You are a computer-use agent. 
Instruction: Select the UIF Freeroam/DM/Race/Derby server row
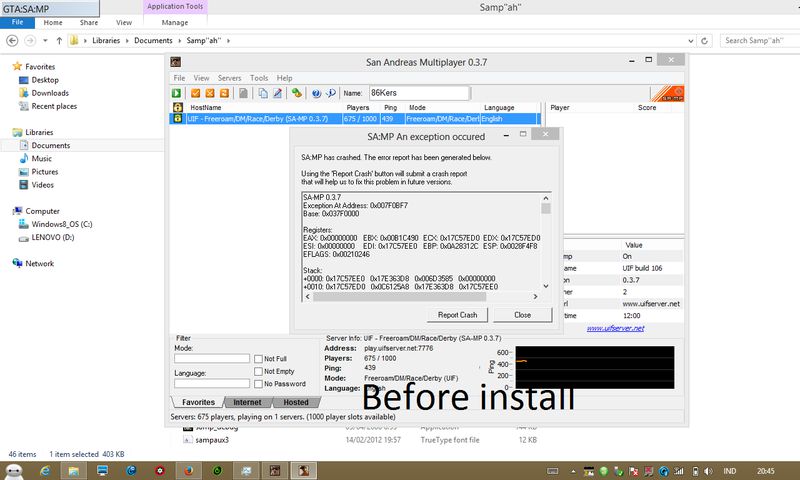pyautogui.click(x=355, y=119)
